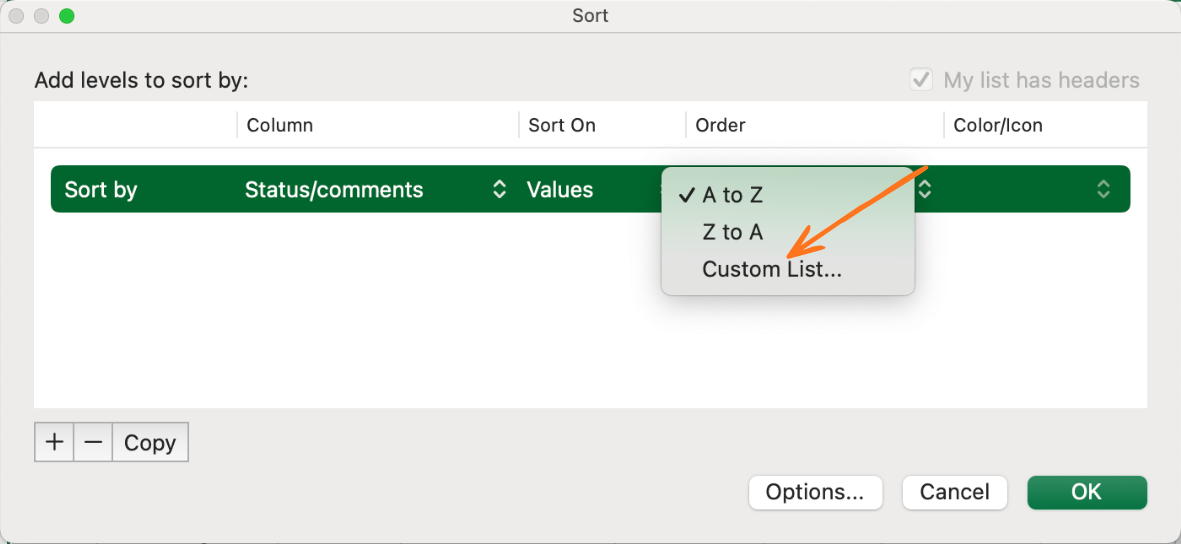Open the Color/Icon dropdown in the sort row
The image size is (1181, 544).
coord(1102,189)
